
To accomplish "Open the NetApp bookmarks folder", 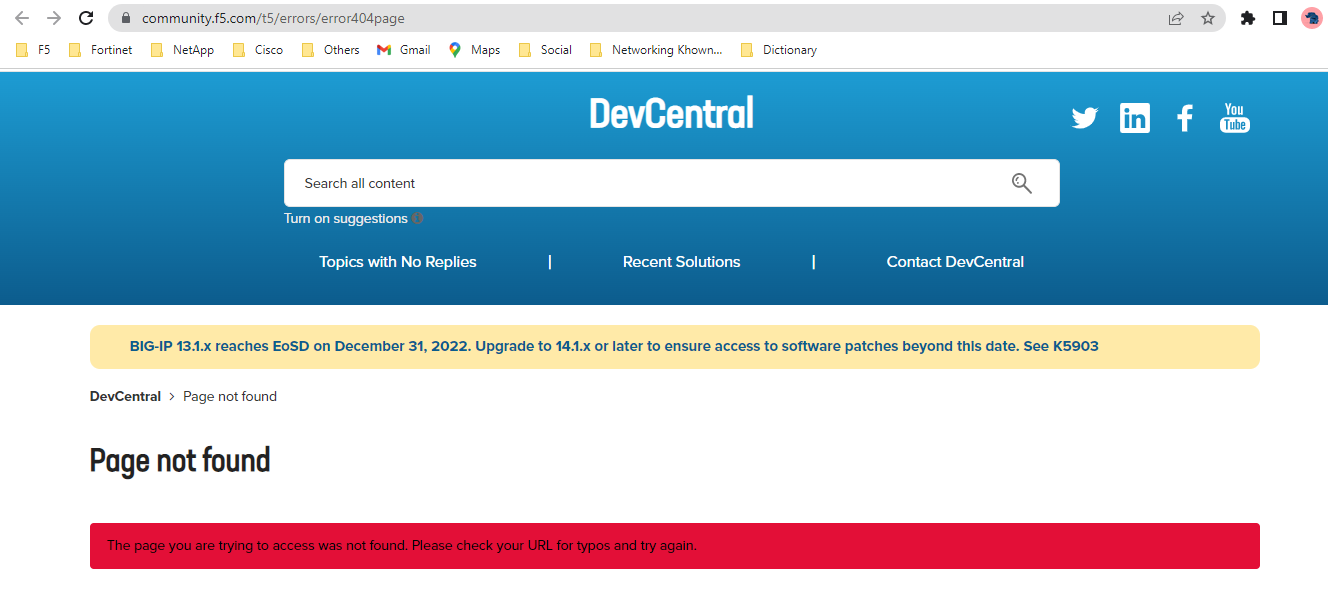I will click(182, 50).
